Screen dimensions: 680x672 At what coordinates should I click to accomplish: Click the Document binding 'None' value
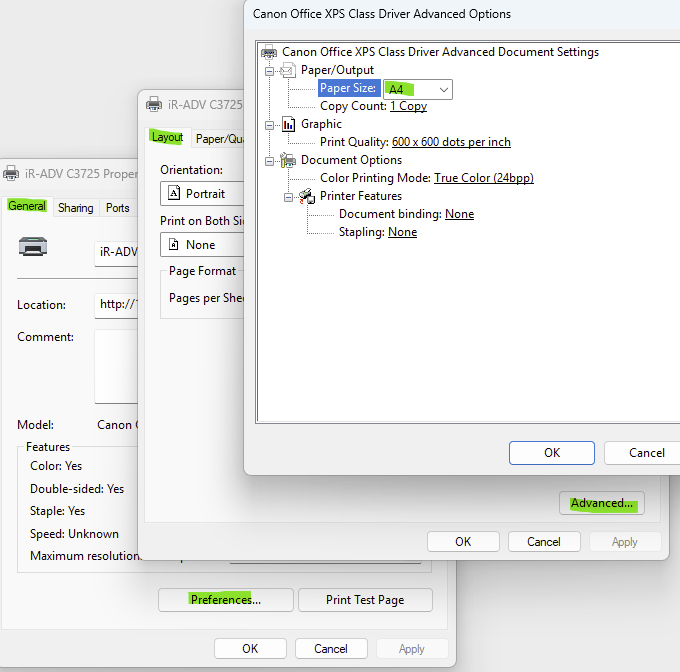[459, 214]
